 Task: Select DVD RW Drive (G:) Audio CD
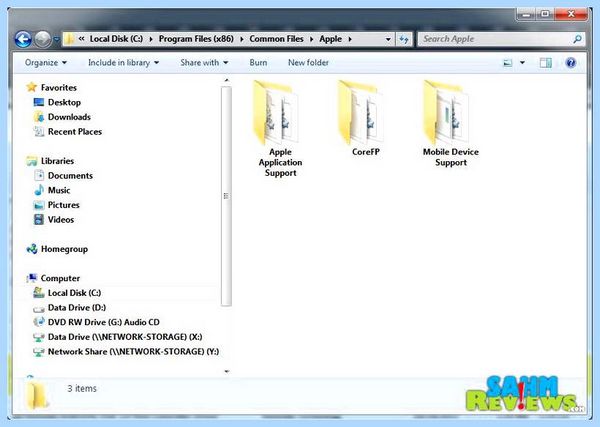[x=104, y=322]
